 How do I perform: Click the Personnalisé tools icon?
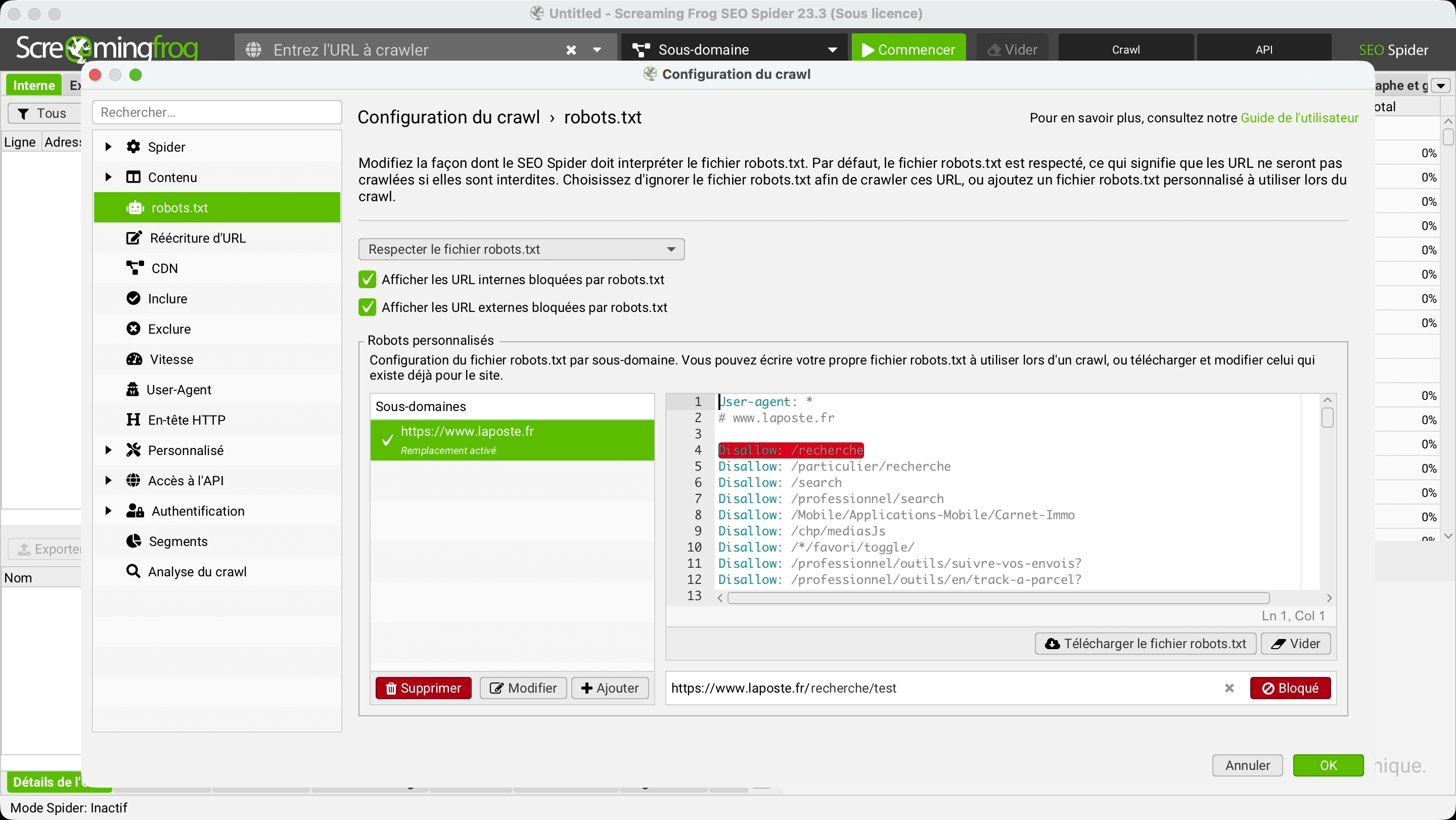(x=133, y=450)
